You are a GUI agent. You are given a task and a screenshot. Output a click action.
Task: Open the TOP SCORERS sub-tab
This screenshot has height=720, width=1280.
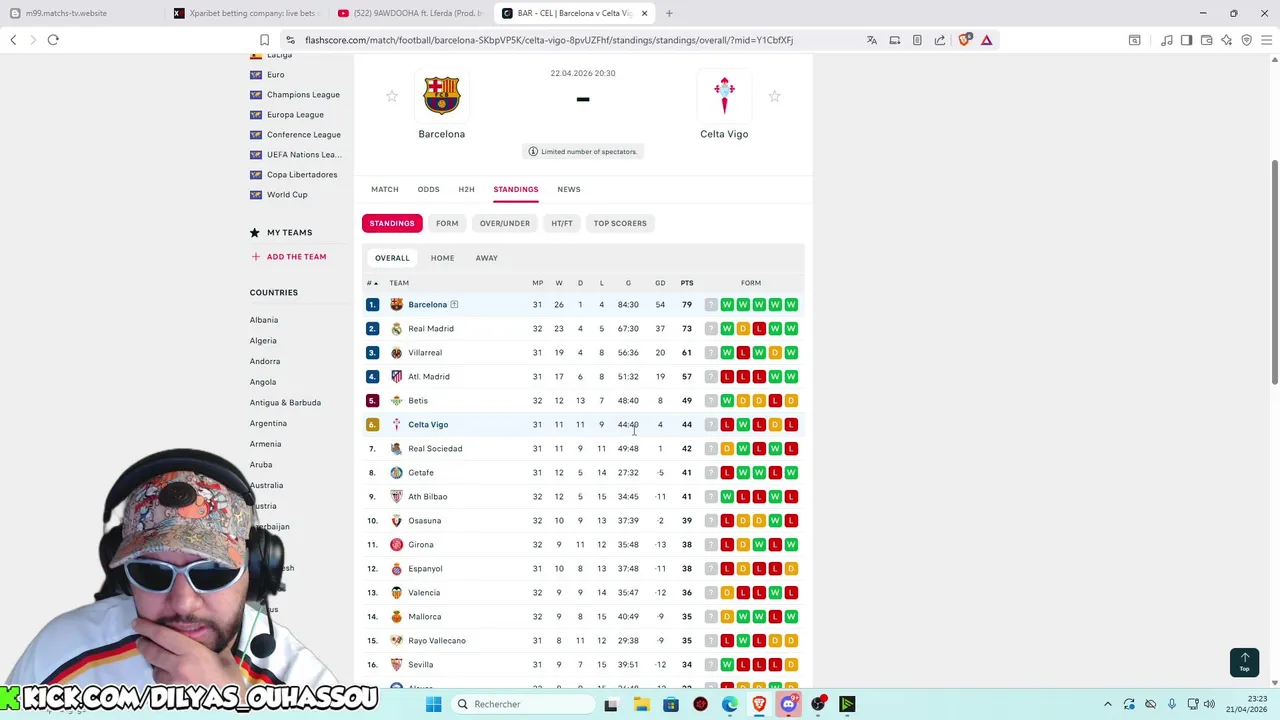click(620, 223)
